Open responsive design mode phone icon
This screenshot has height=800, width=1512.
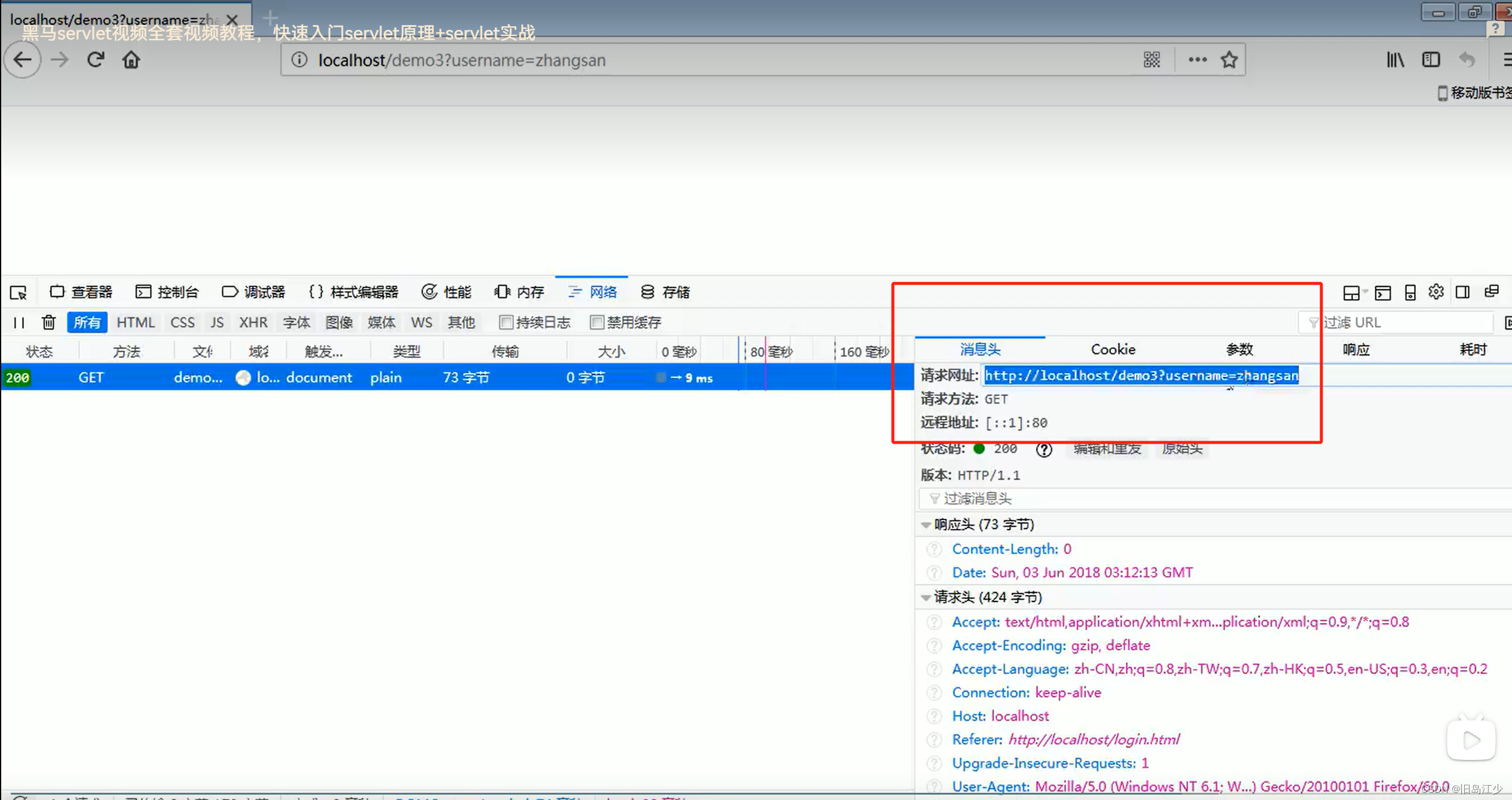pyautogui.click(x=1410, y=292)
